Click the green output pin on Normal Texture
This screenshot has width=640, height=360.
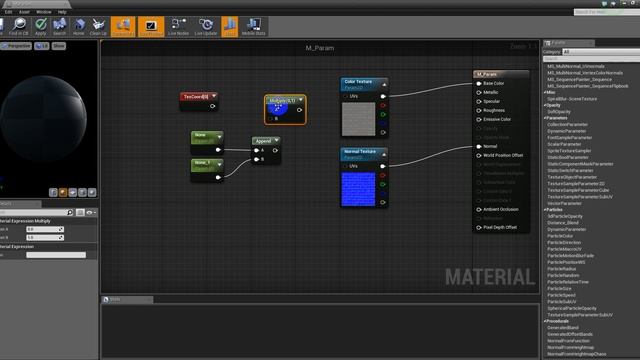click(383, 184)
